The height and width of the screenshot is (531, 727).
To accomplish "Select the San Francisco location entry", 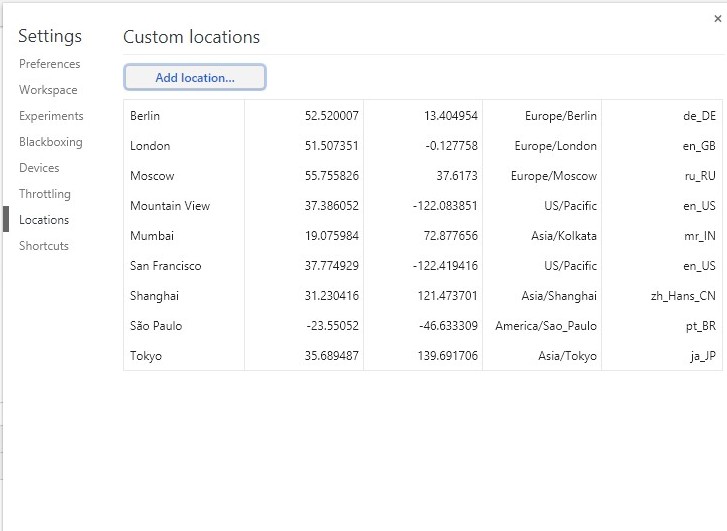I will pyautogui.click(x=165, y=266).
